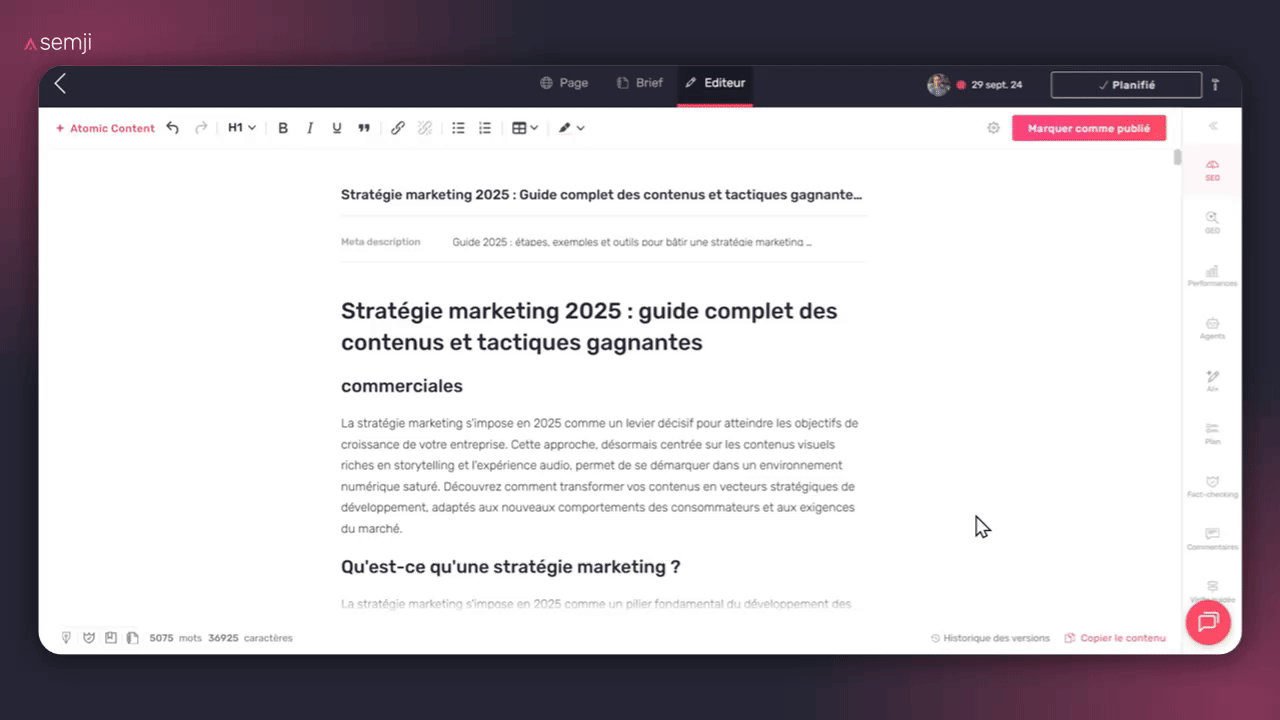Toggle bold formatting
The height and width of the screenshot is (720, 1280).
[283, 127]
